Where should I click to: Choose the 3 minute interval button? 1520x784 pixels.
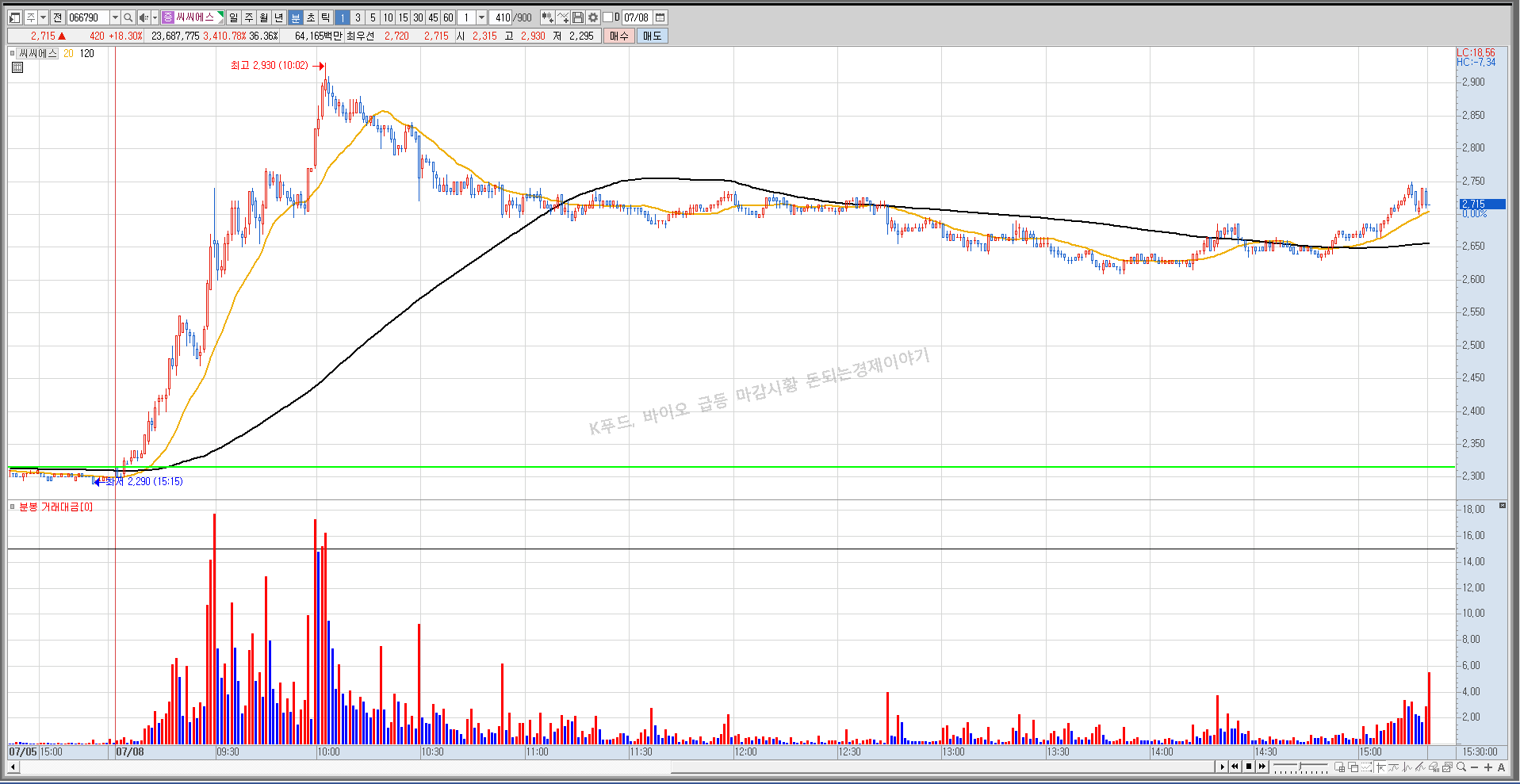click(x=358, y=17)
